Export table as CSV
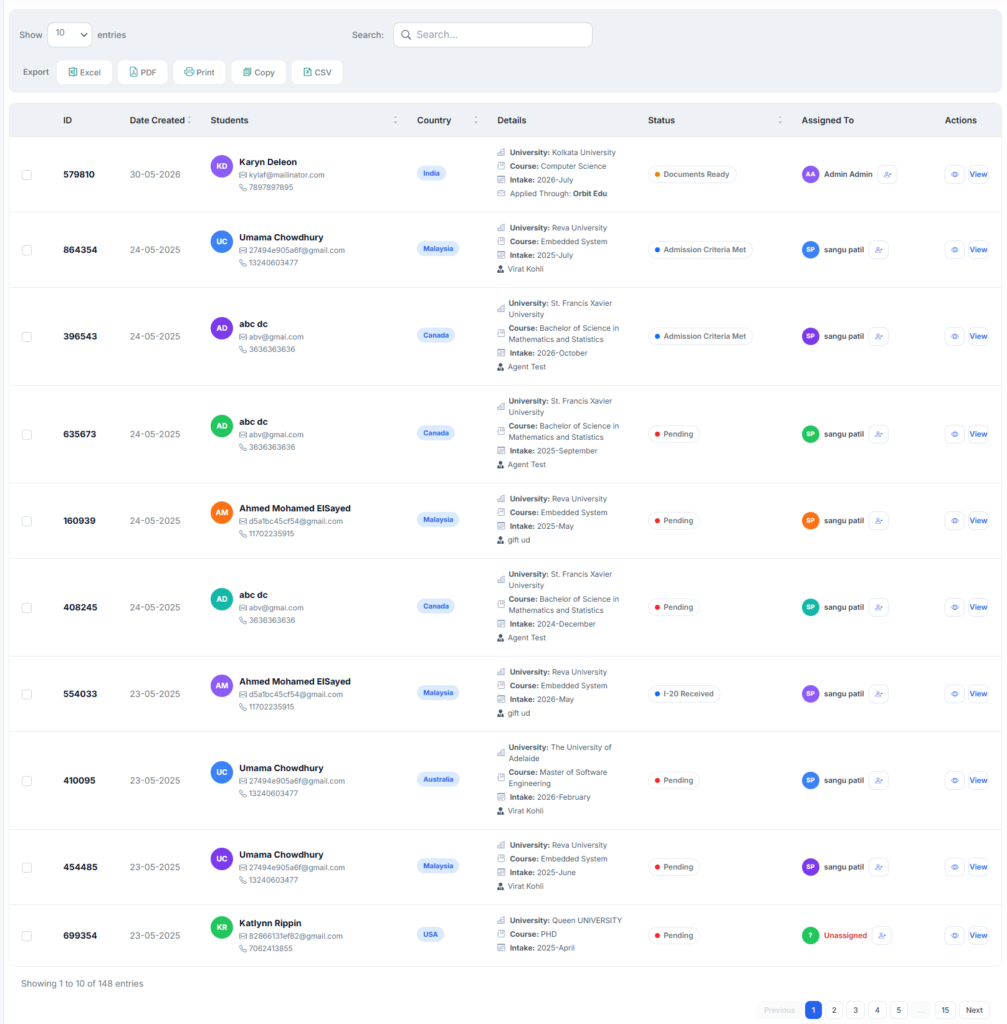This screenshot has height=1024, width=1007. [317, 72]
